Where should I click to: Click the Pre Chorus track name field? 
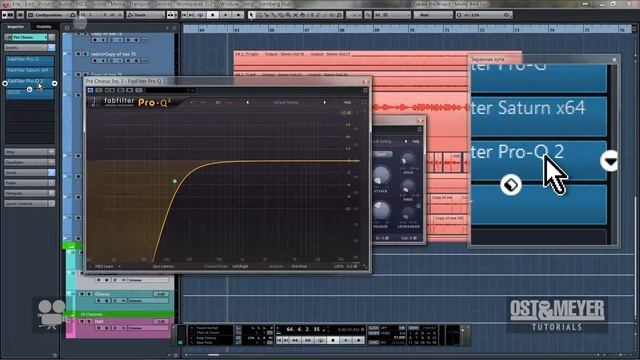30,37
